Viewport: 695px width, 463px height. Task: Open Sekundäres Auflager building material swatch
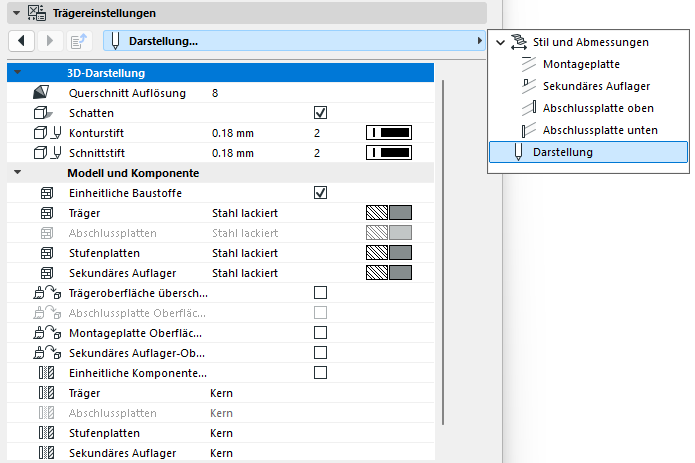tap(389, 272)
